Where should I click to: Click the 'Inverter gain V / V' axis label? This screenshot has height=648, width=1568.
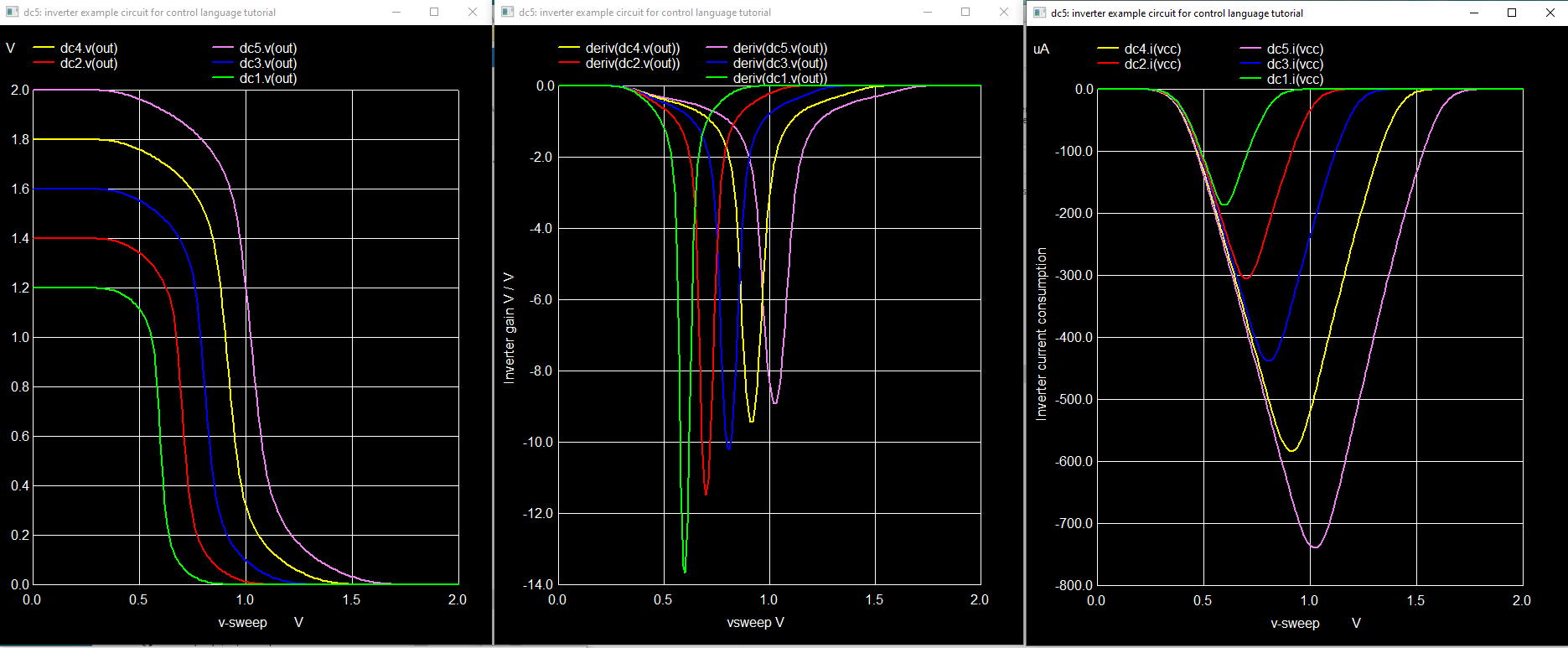coord(509,328)
